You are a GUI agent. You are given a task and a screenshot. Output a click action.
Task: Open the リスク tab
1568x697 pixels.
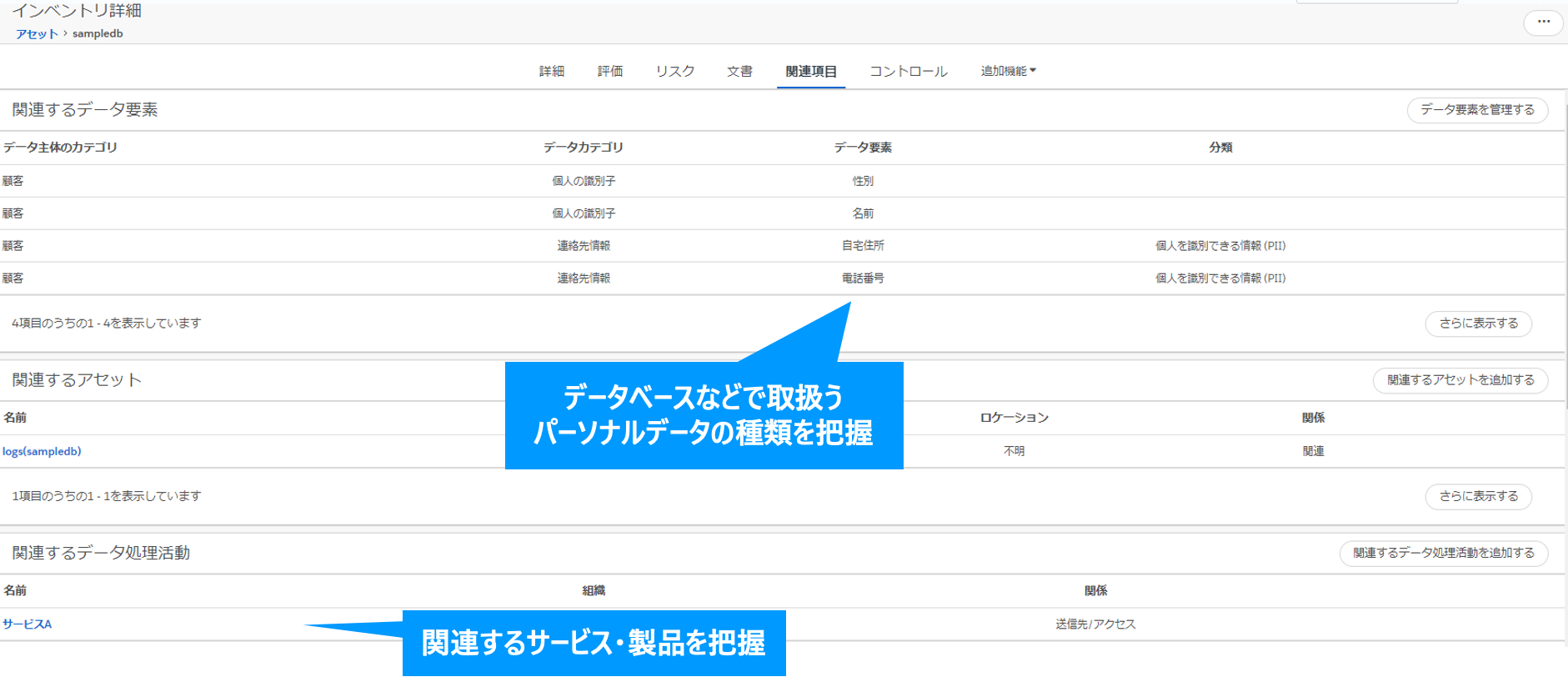click(x=674, y=72)
